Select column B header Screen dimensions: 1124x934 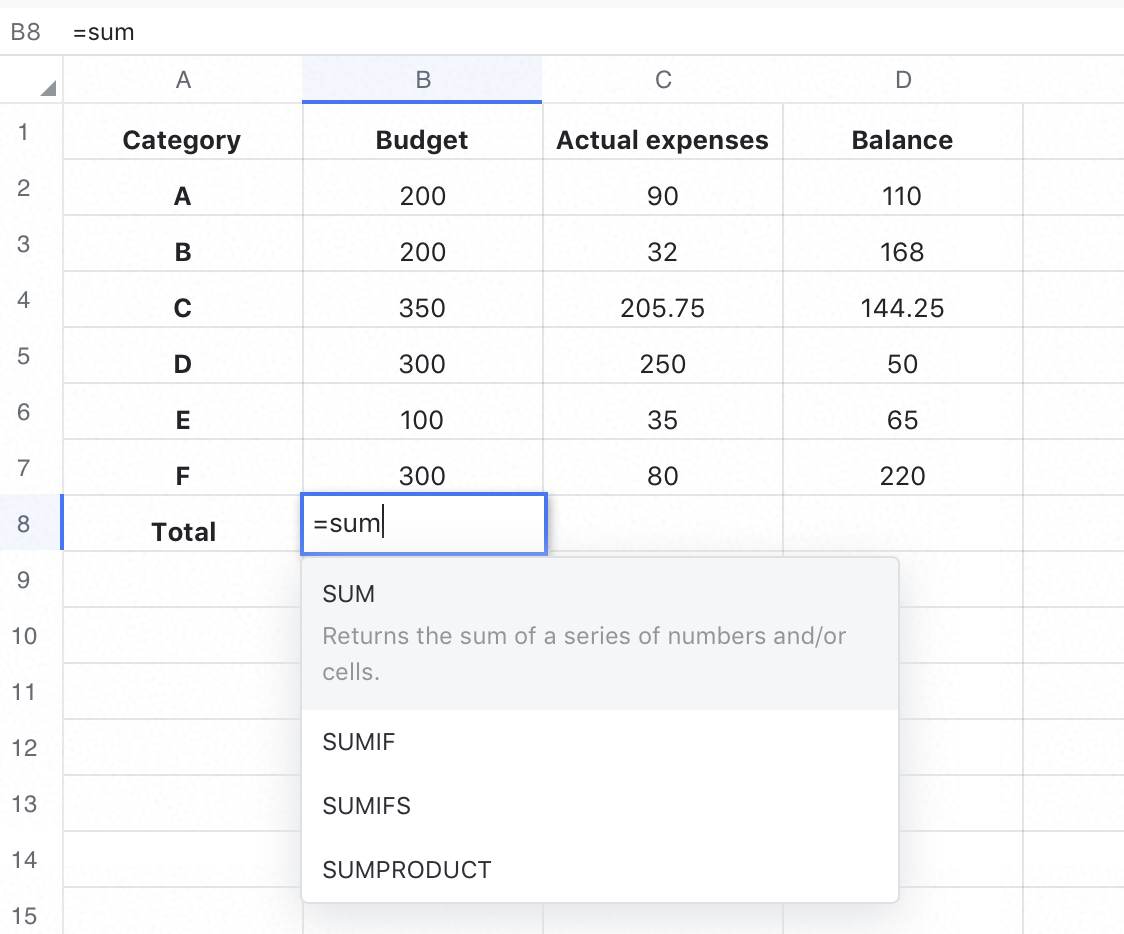pos(422,80)
